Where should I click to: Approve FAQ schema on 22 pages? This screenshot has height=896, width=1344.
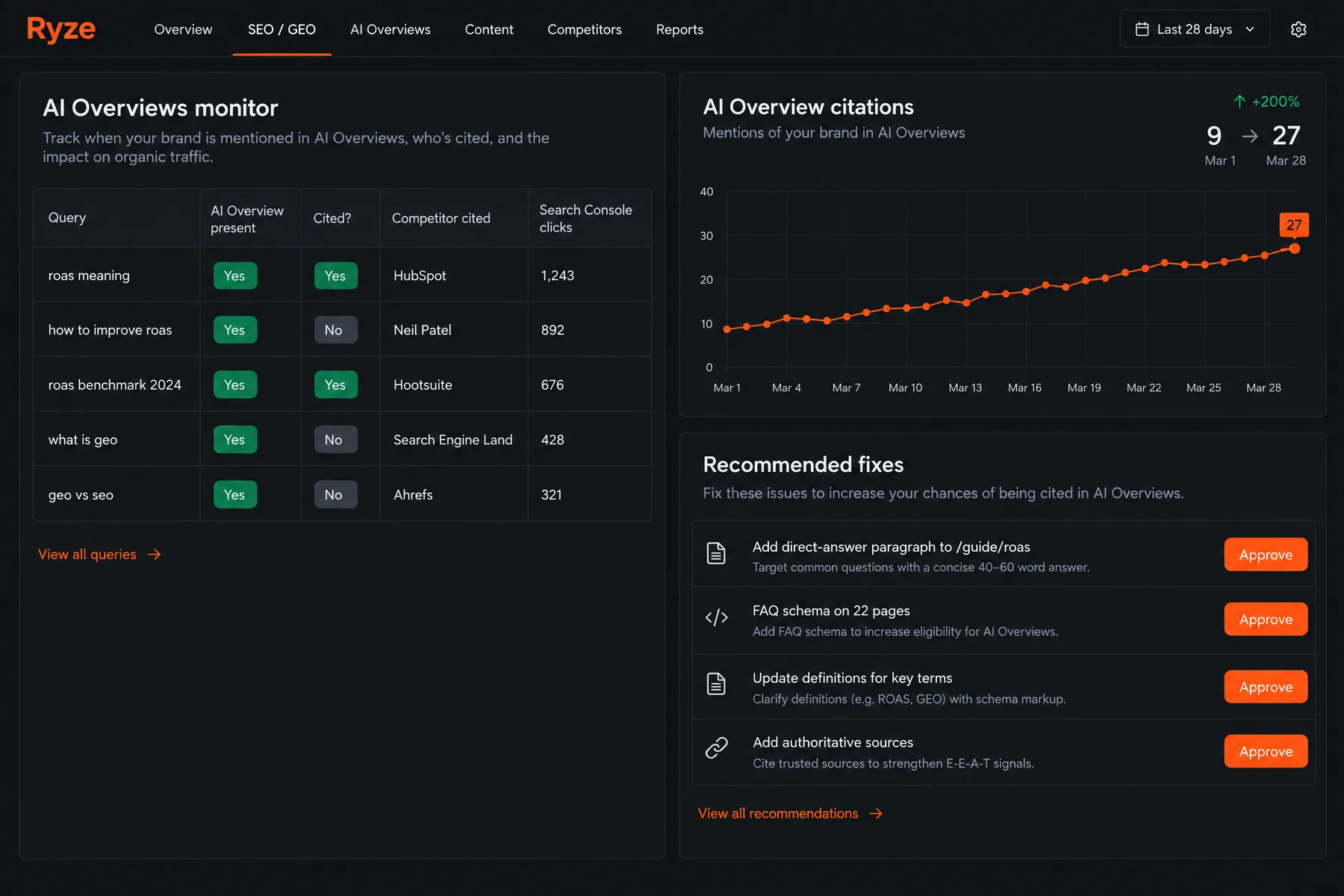1266,619
